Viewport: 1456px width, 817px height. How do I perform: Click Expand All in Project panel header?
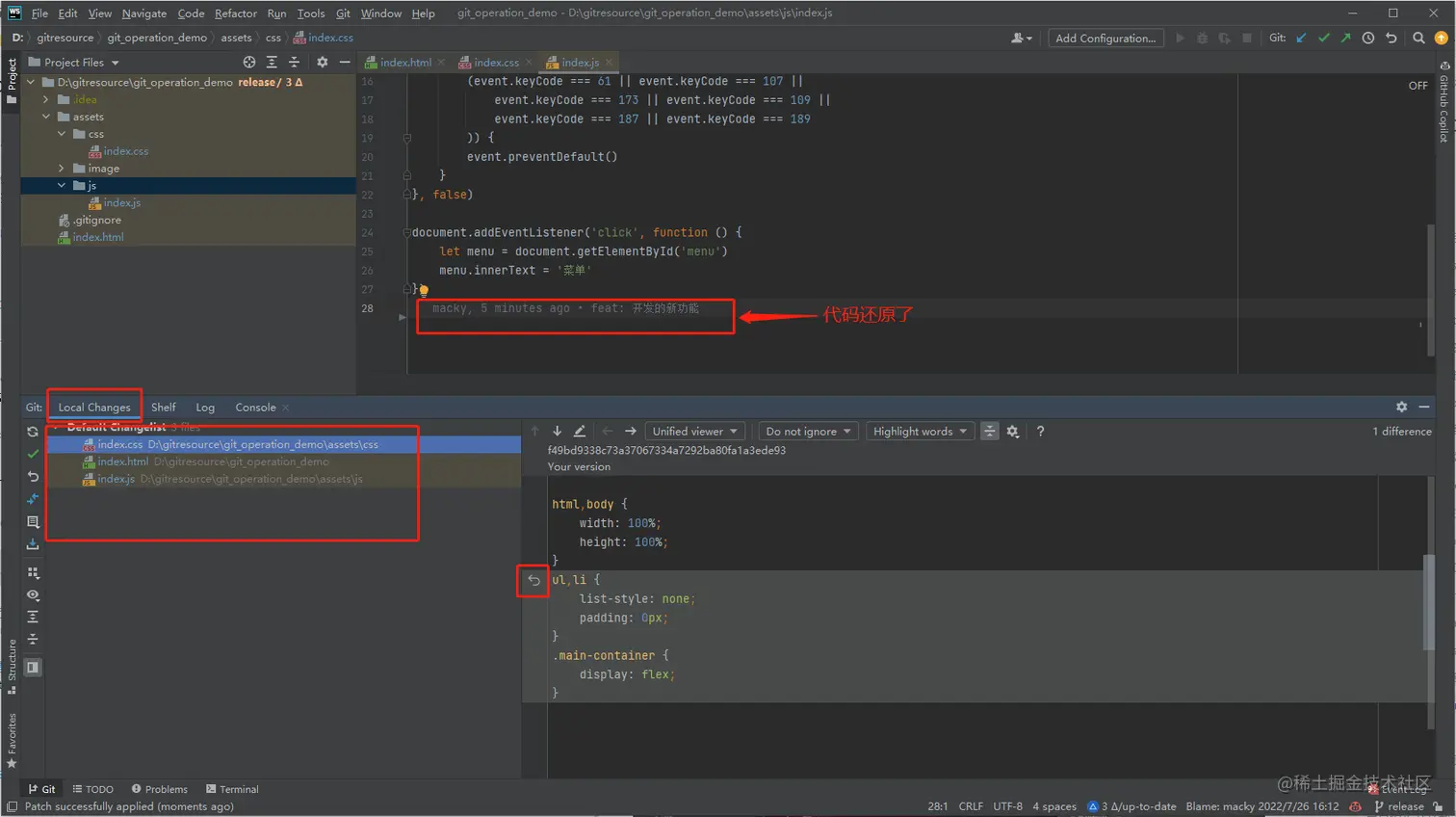(x=272, y=63)
